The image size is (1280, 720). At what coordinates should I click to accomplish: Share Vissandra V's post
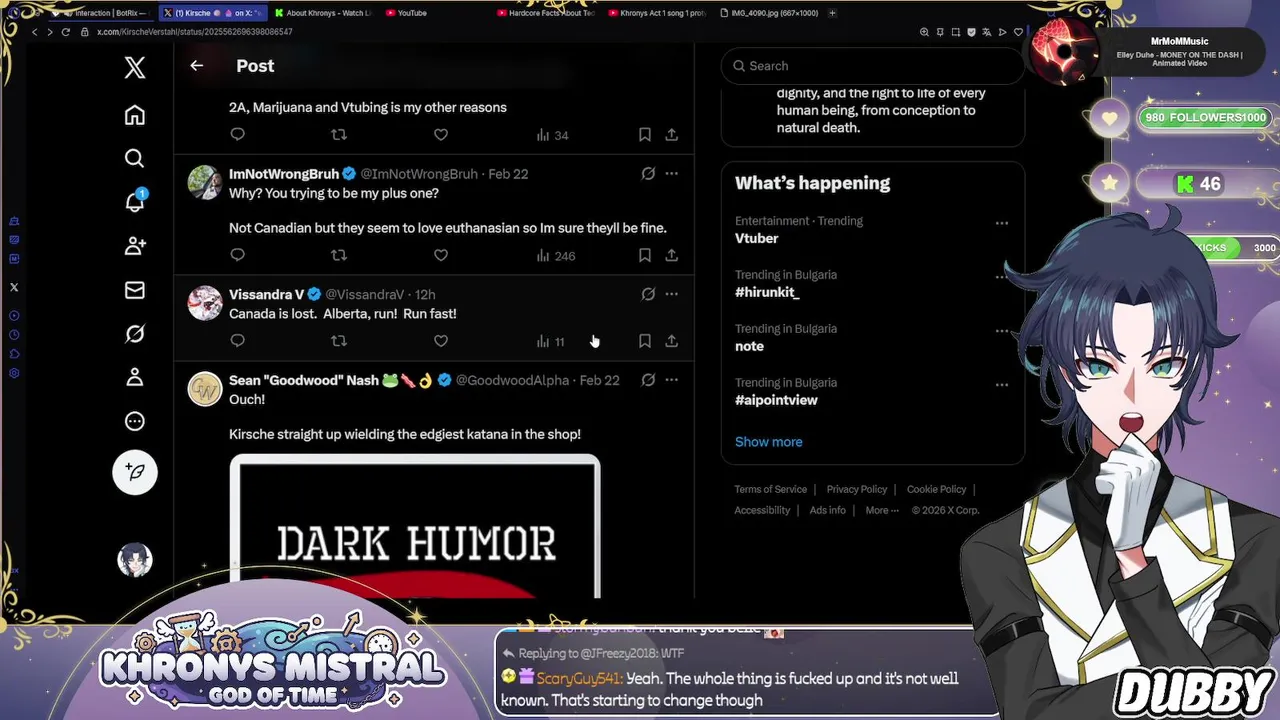[x=672, y=341]
